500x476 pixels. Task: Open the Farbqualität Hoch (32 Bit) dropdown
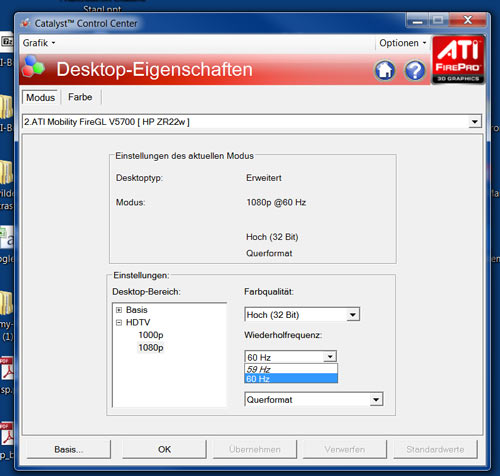[302, 315]
